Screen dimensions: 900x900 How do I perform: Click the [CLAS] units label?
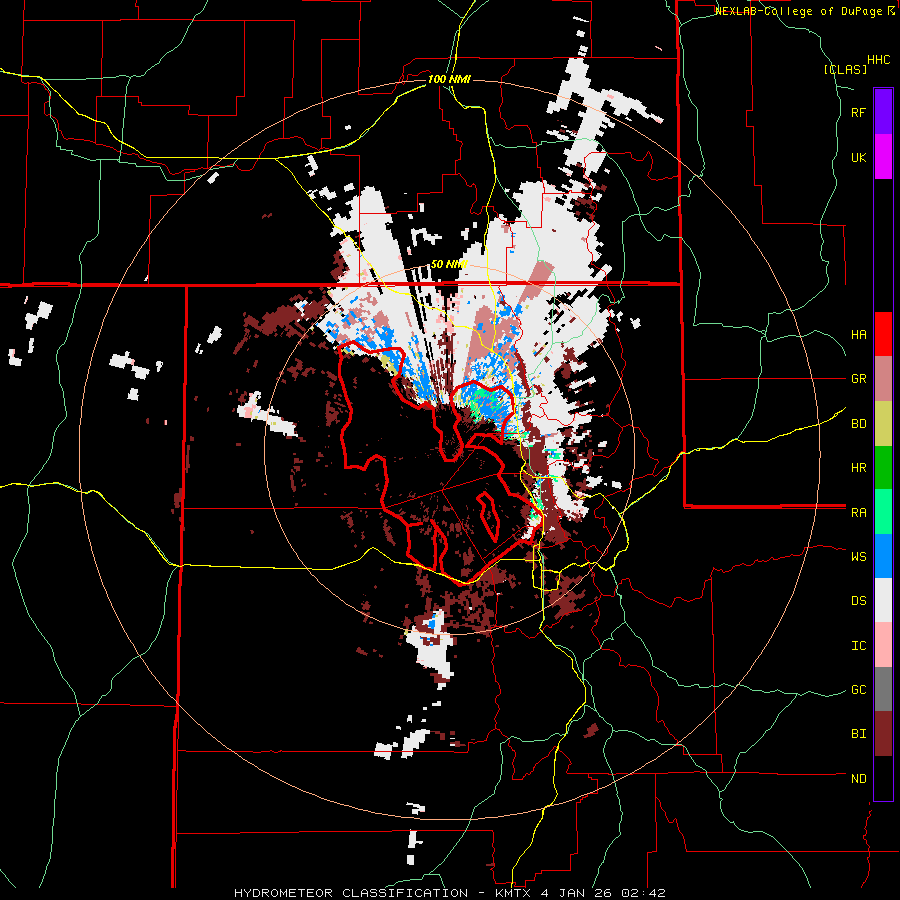click(845, 69)
